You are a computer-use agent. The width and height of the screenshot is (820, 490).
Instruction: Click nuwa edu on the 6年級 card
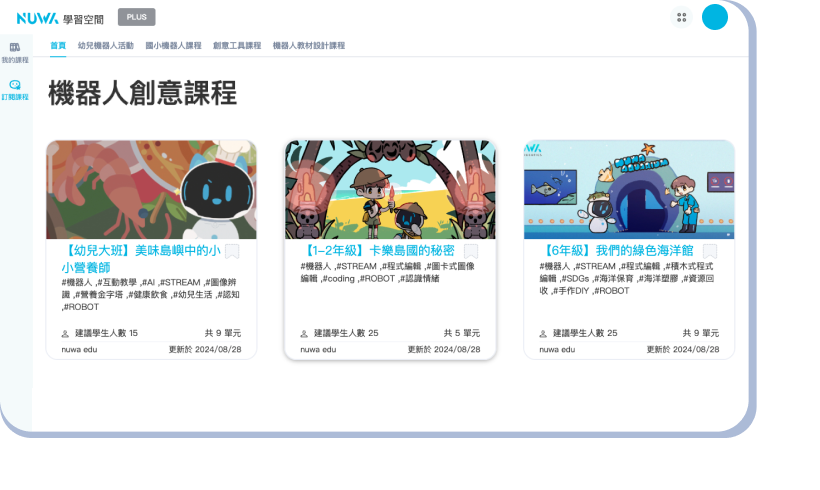point(557,349)
